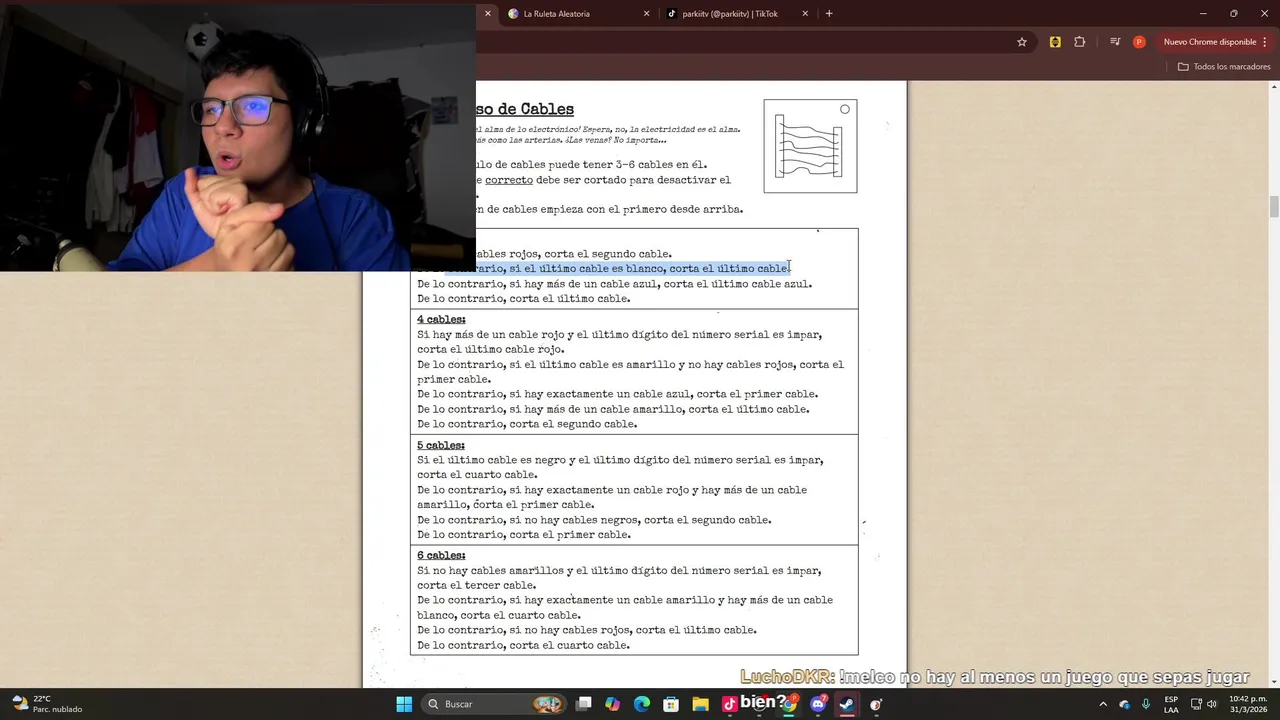Open Microsoft Store from taskbar
1280x720 pixels.
pyautogui.click(x=671, y=704)
